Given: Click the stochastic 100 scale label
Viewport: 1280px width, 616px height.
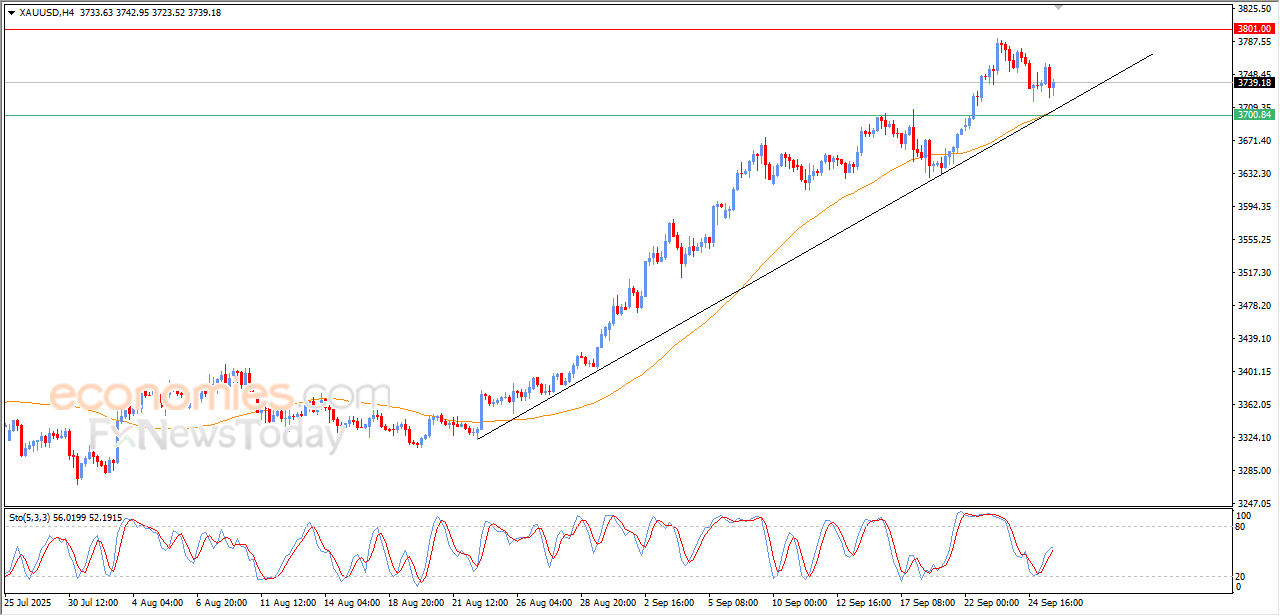Looking at the screenshot, I should click(x=1245, y=515).
